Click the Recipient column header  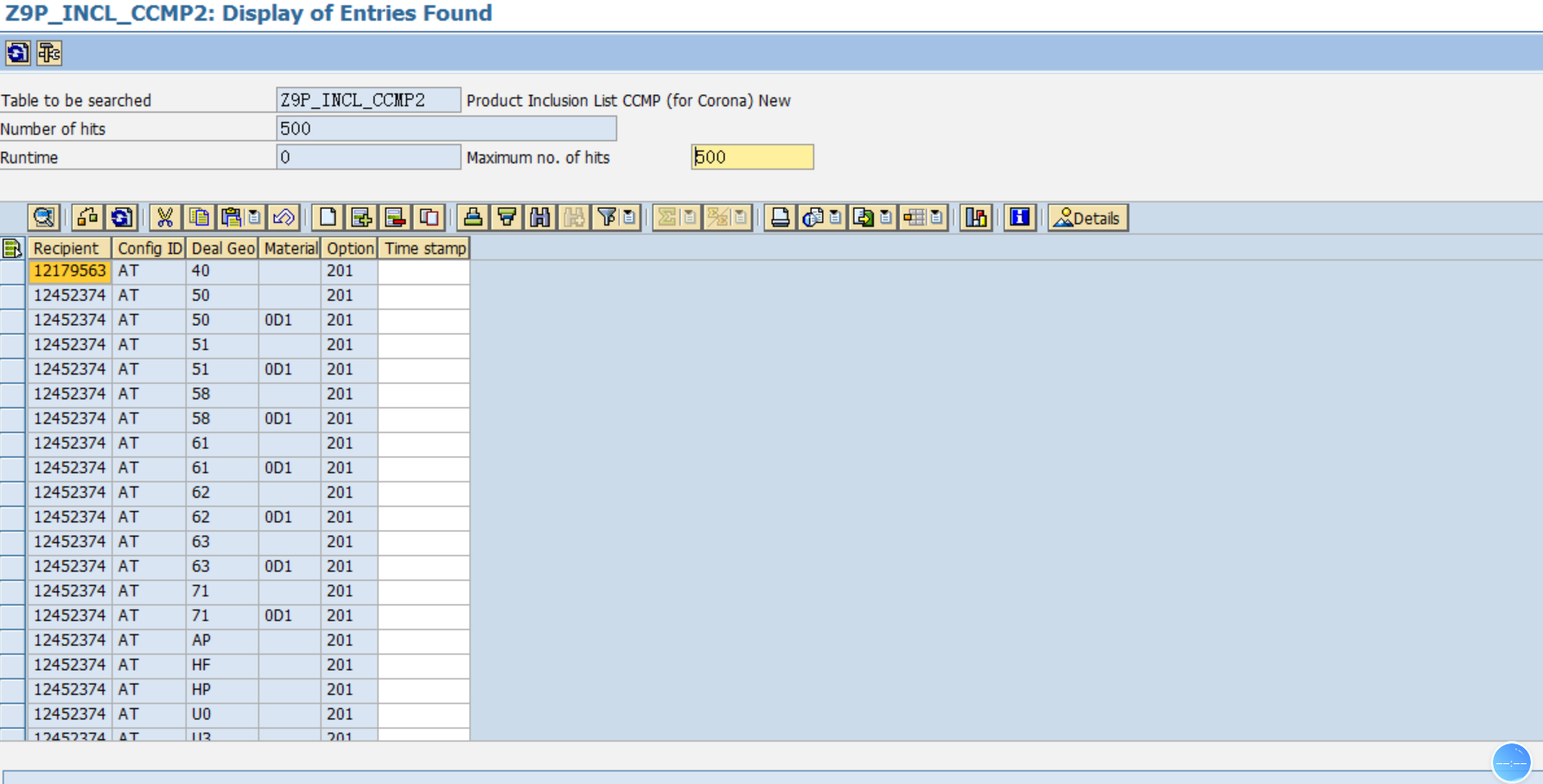(x=68, y=249)
